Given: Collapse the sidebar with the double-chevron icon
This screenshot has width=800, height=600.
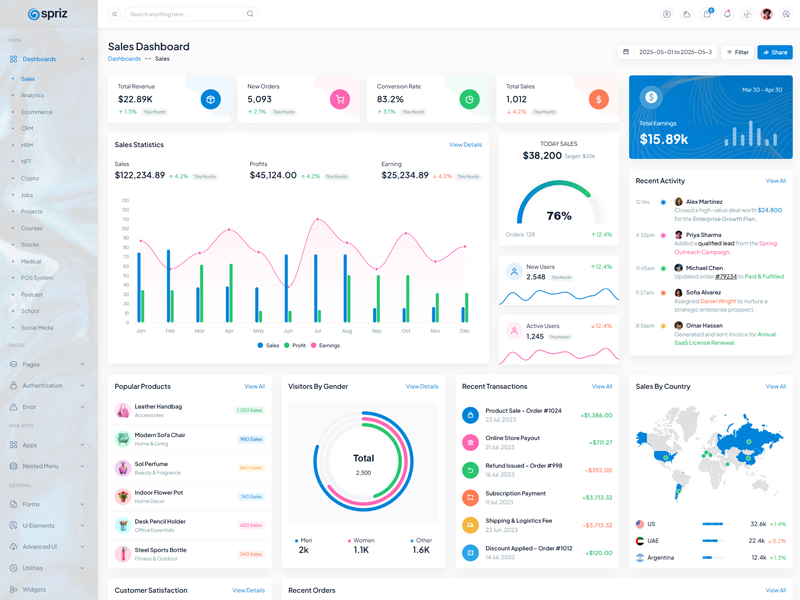Looking at the screenshot, I should [114, 14].
